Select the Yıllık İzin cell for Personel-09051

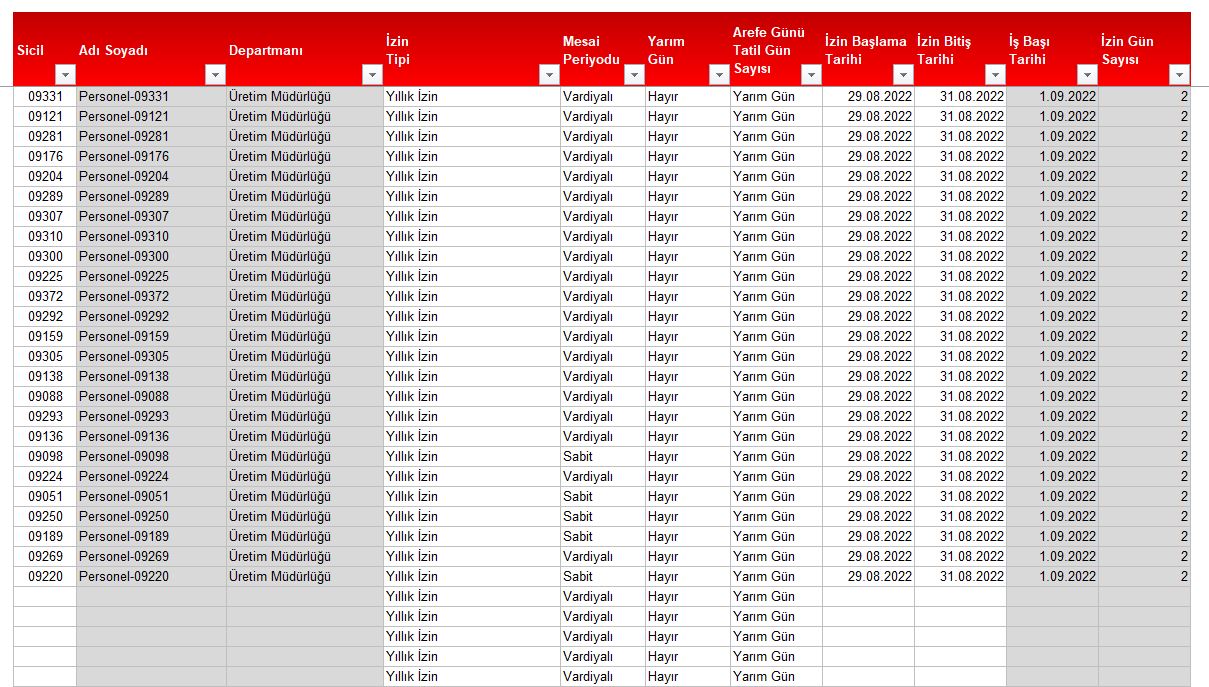tap(470, 497)
